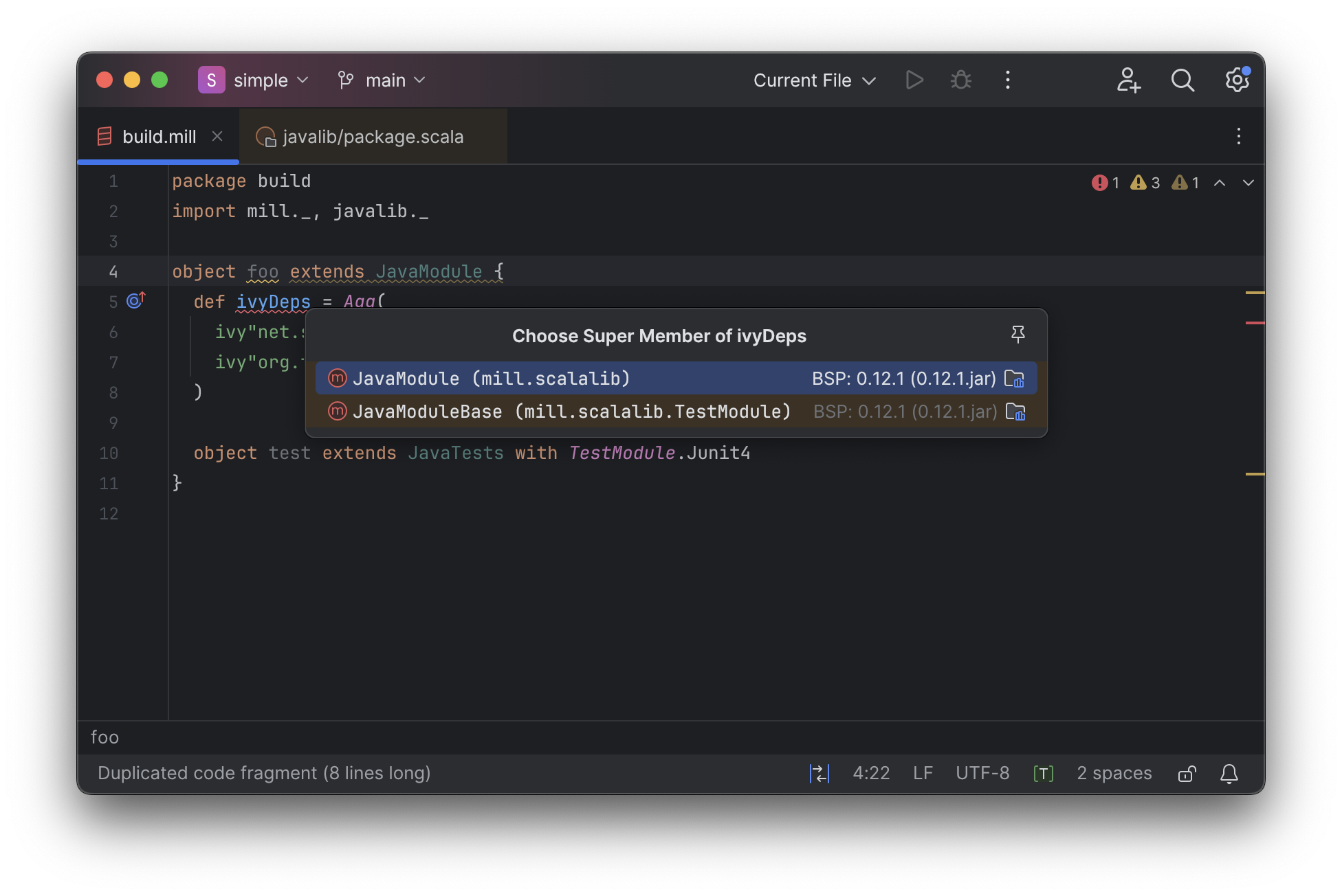This screenshot has height=896, width=1342.
Task: Click the error count indicator showing 1
Action: [1105, 183]
